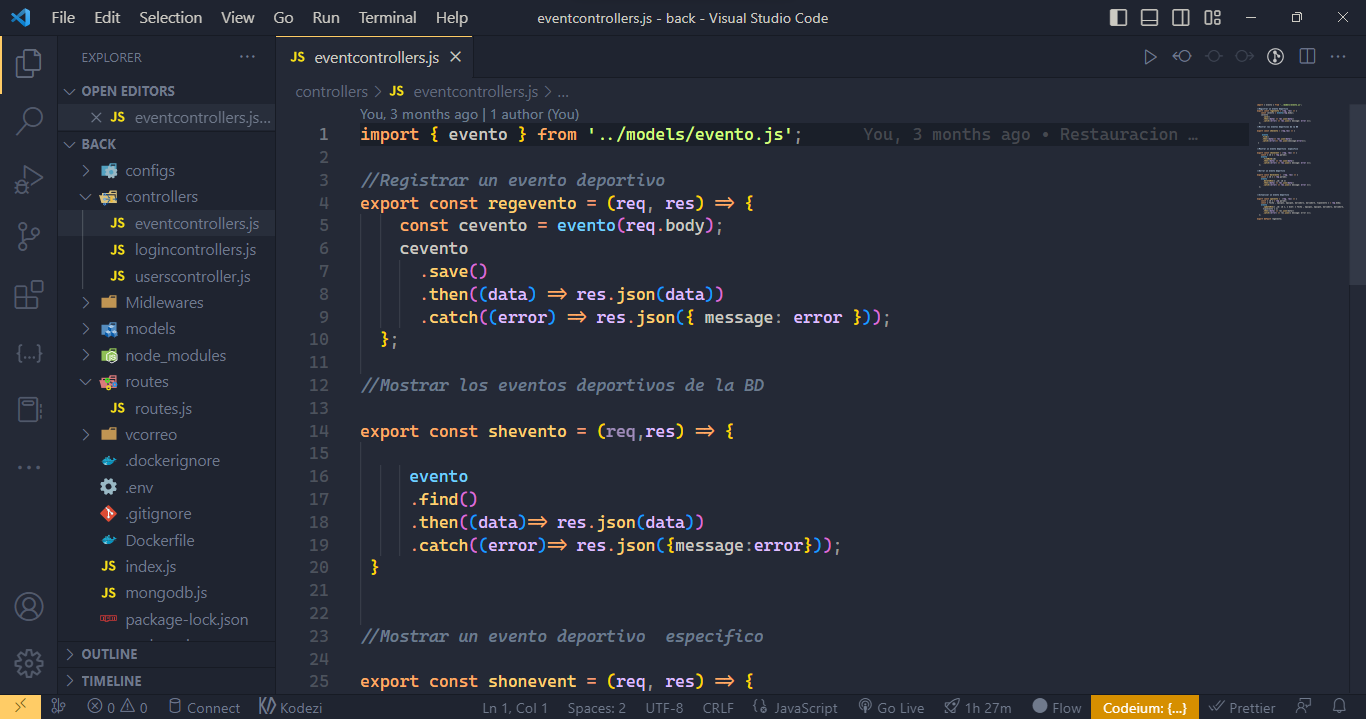Screen dimensions: 1366x719
Task: Click controllers in breadcrumb path
Action: coord(332,92)
